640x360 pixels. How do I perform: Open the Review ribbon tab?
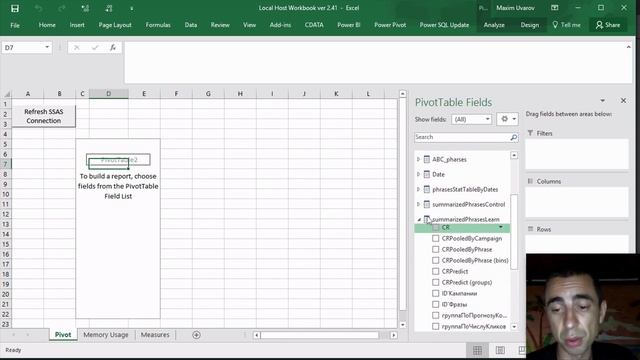pyautogui.click(x=220, y=25)
